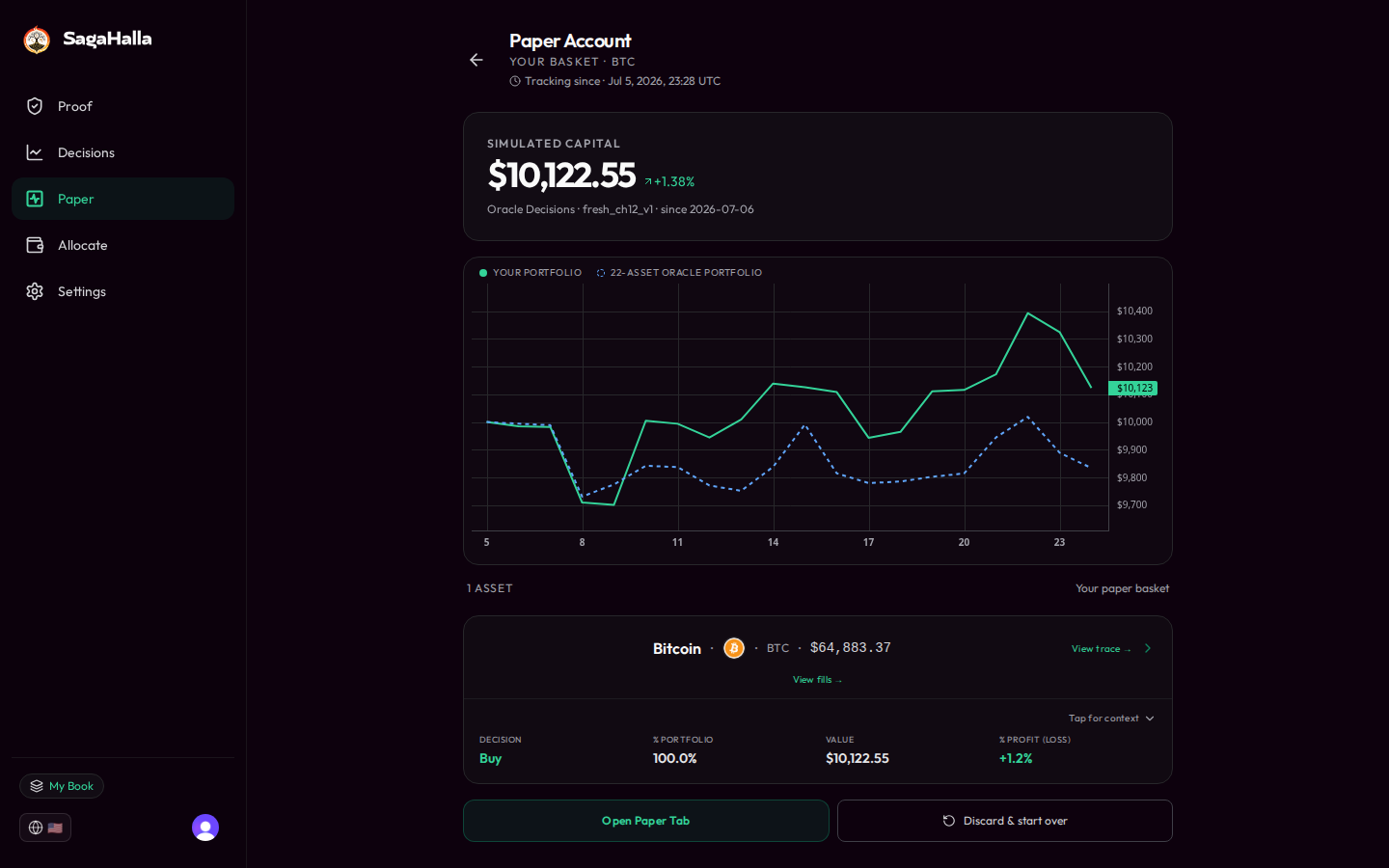Click the Paper Account heading

point(570,41)
